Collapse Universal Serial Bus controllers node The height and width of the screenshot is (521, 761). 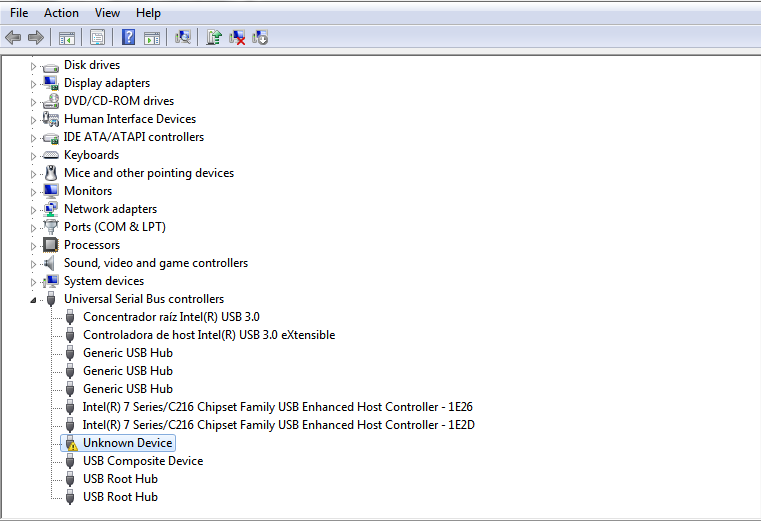click(33, 299)
